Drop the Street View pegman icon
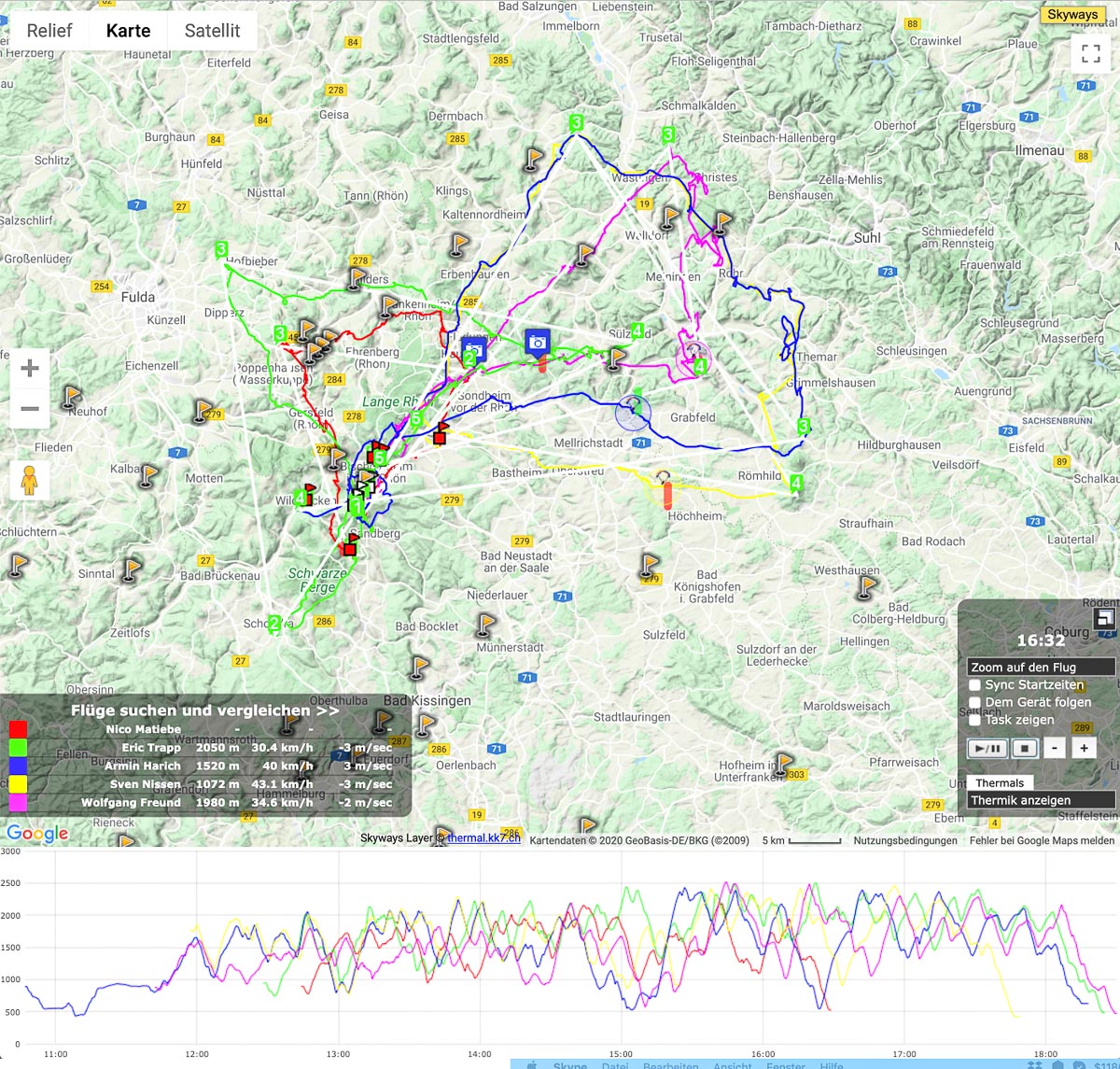The width and height of the screenshot is (1120, 1069). 29,481
